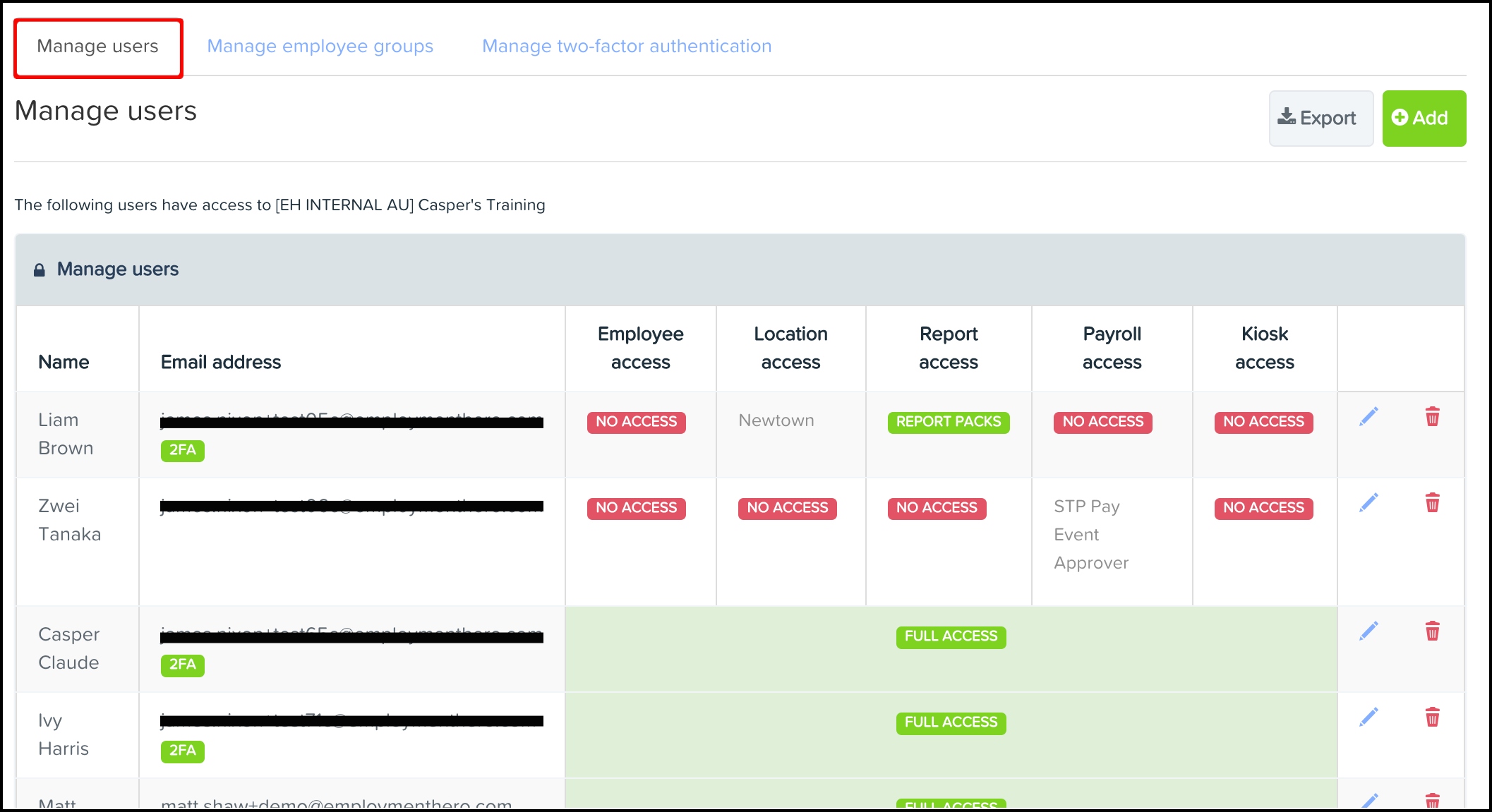Image resolution: width=1492 pixels, height=812 pixels.
Task: Delete Ivy Harris with trash icon
Action: point(1432,717)
